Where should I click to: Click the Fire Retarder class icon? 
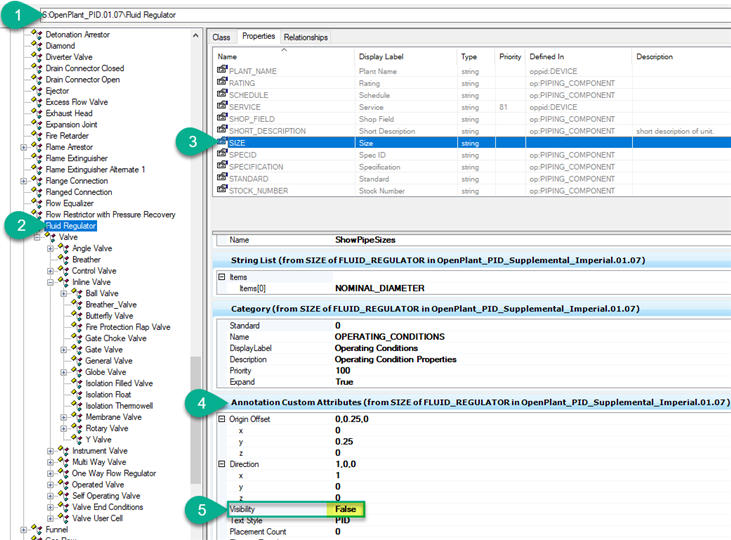click(36, 136)
